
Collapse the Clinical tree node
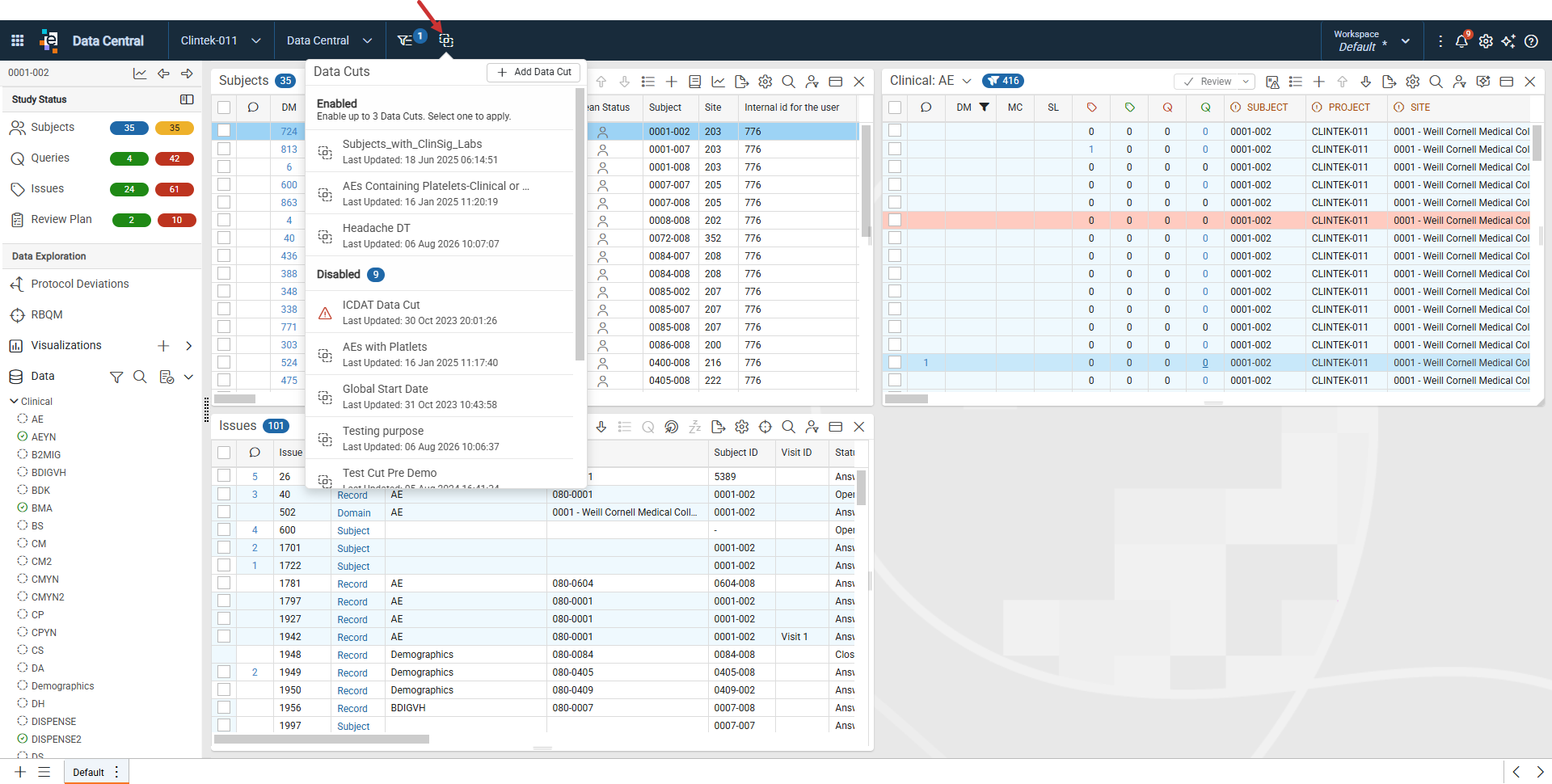tap(14, 401)
